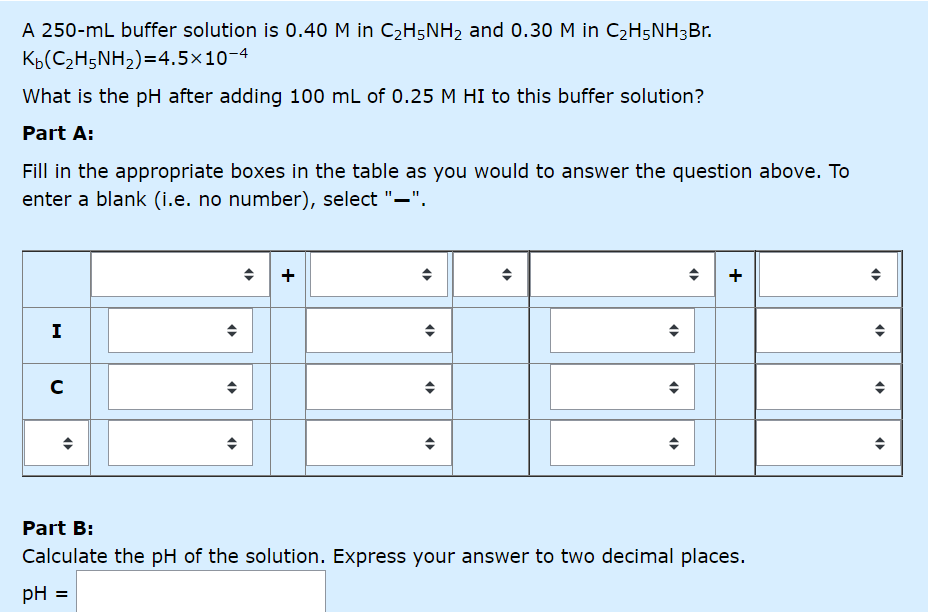Open the final dropdown in the bottom row
Image resolution: width=931 pixels, height=612 pixels.
pyautogui.click(x=827, y=443)
